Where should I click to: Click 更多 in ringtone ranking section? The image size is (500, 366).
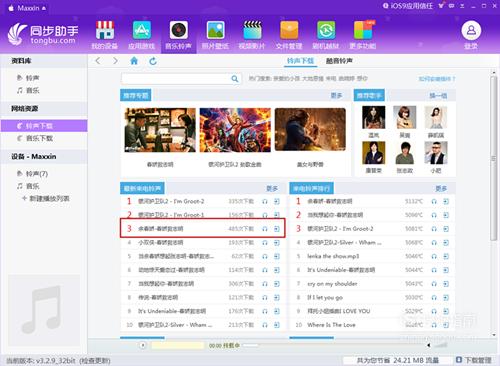[x=441, y=189]
